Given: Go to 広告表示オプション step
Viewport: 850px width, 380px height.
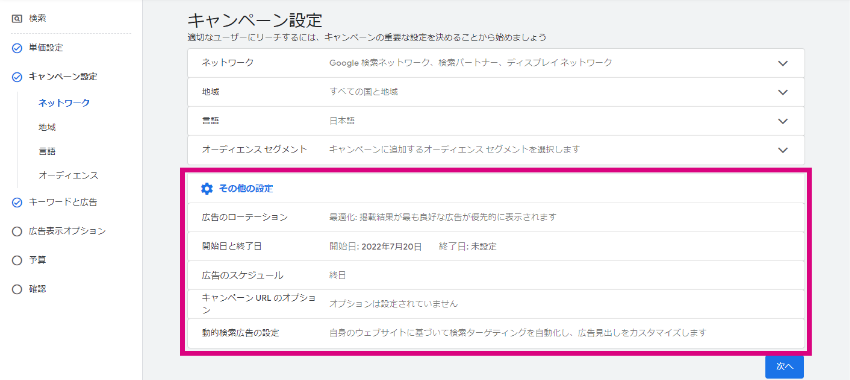Looking at the screenshot, I should (x=67, y=231).
